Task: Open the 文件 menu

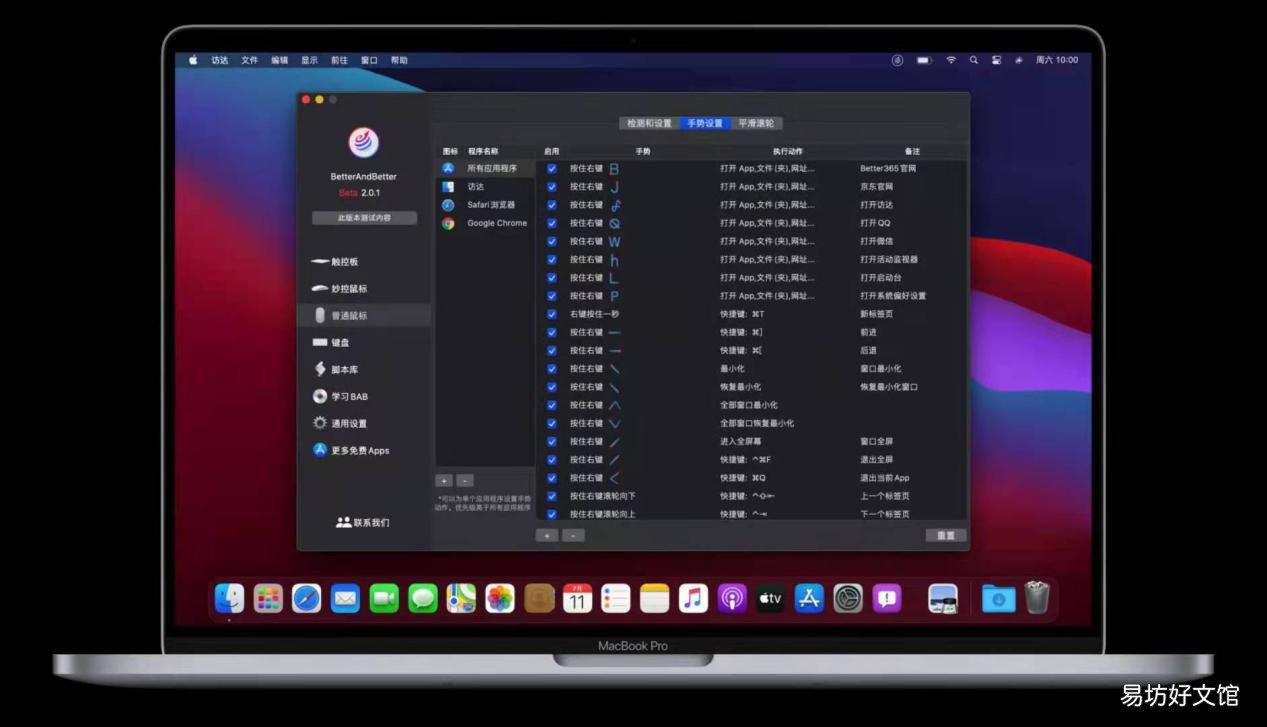Action: (249, 60)
